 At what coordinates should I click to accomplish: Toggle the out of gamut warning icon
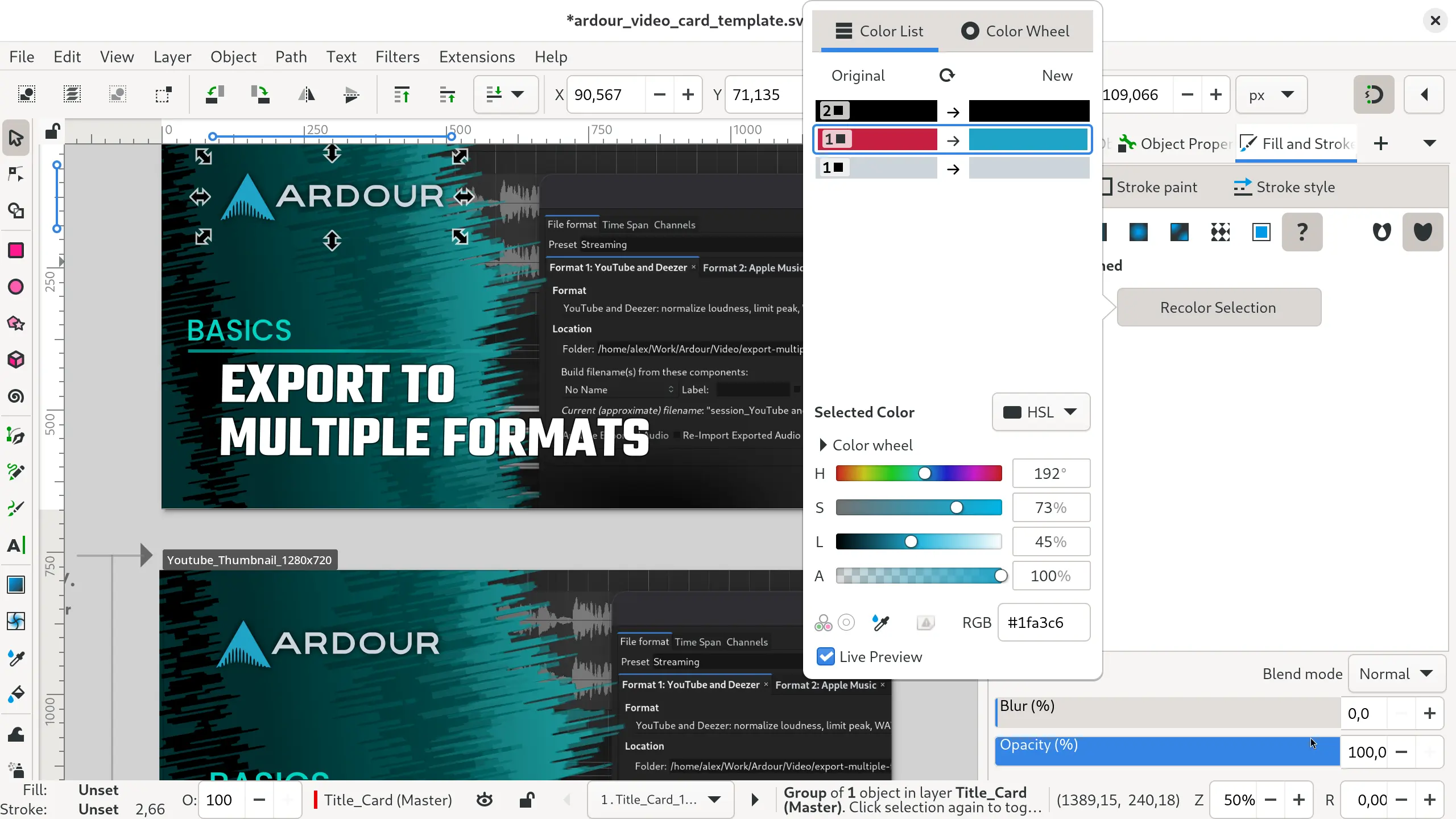925,623
